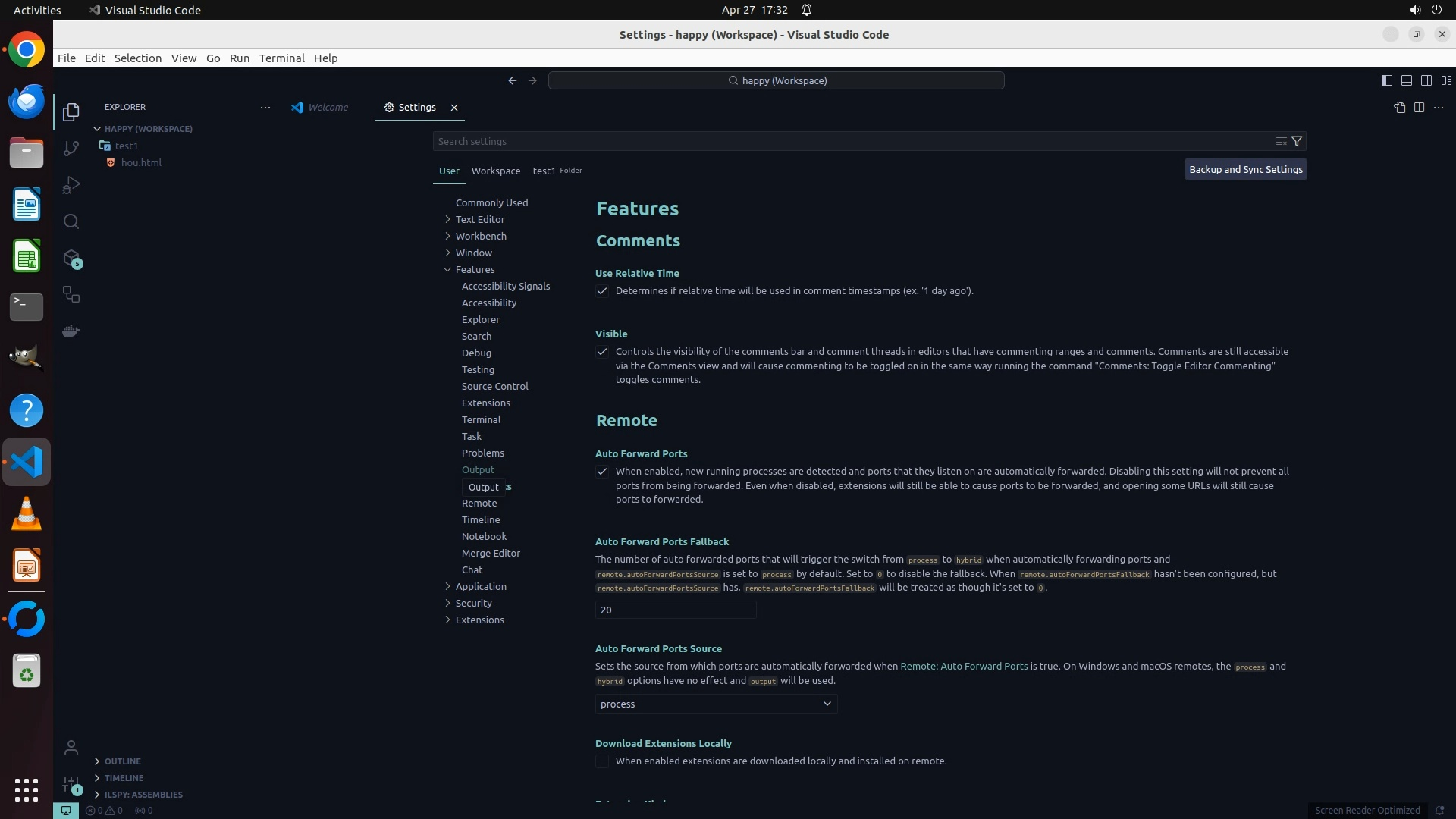Open the Accounts icon in the activity bar

point(71,748)
